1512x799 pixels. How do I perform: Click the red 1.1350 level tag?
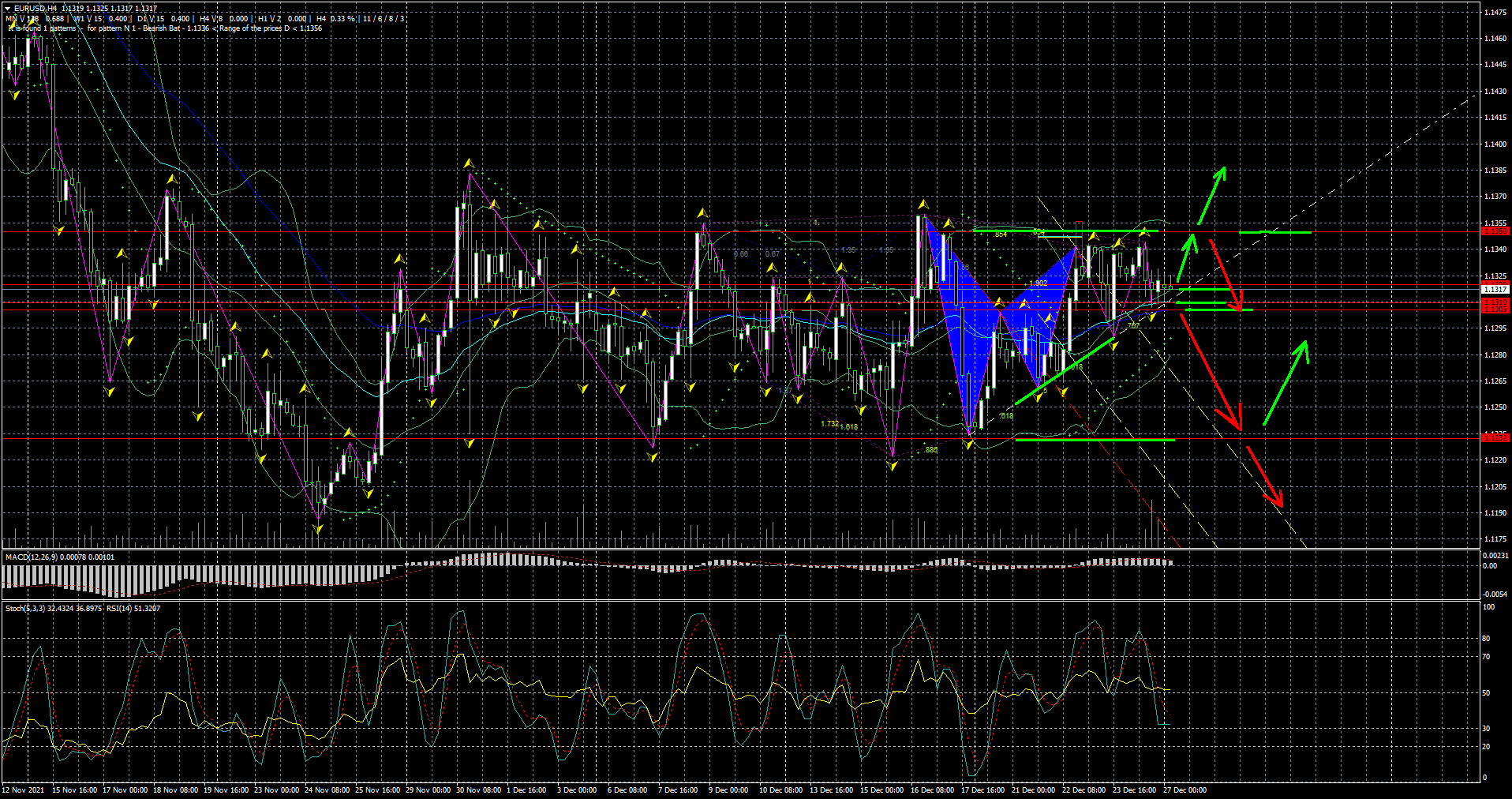pyautogui.click(x=1495, y=231)
